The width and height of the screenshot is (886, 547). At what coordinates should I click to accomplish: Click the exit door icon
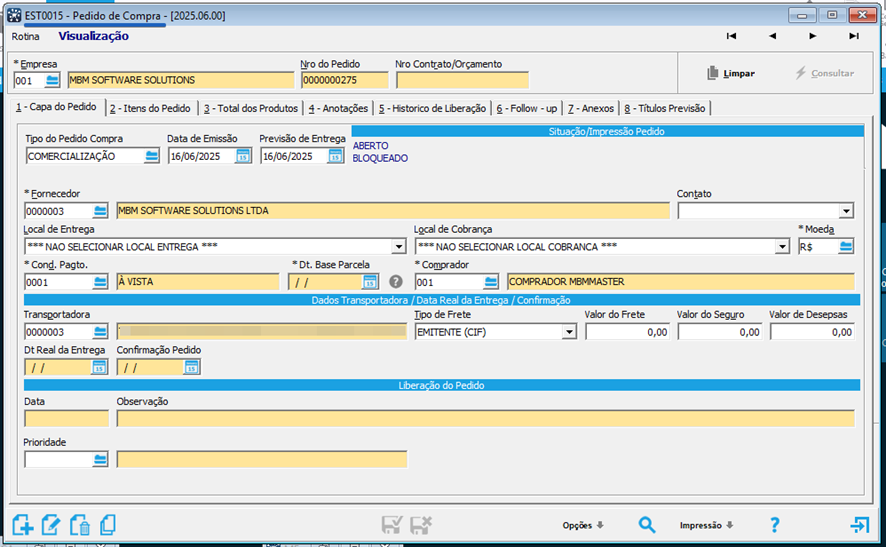(x=859, y=525)
